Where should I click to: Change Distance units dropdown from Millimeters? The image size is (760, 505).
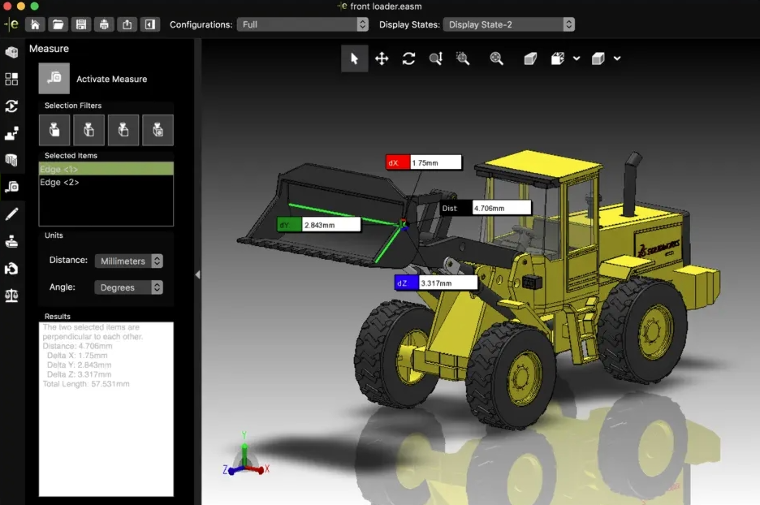point(129,261)
